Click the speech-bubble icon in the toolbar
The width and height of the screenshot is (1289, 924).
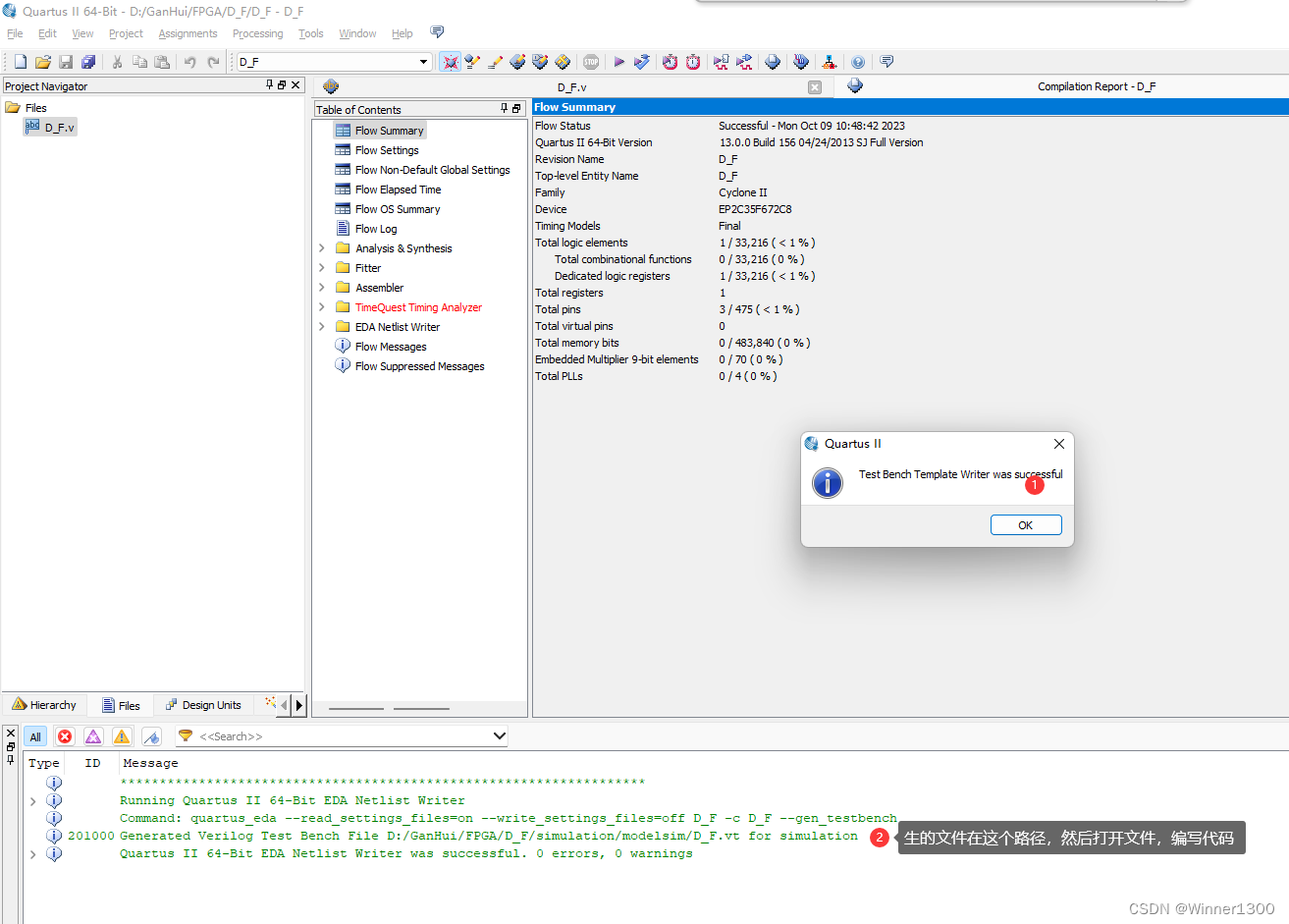886,62
